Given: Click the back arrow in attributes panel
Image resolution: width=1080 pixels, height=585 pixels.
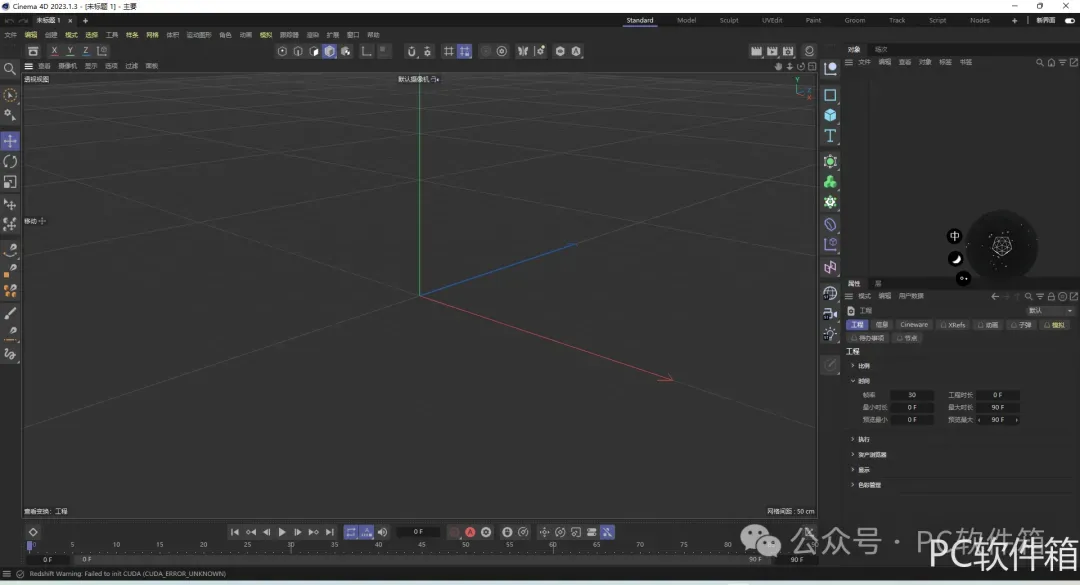Looking at the screenshot, I should [995, 296].
